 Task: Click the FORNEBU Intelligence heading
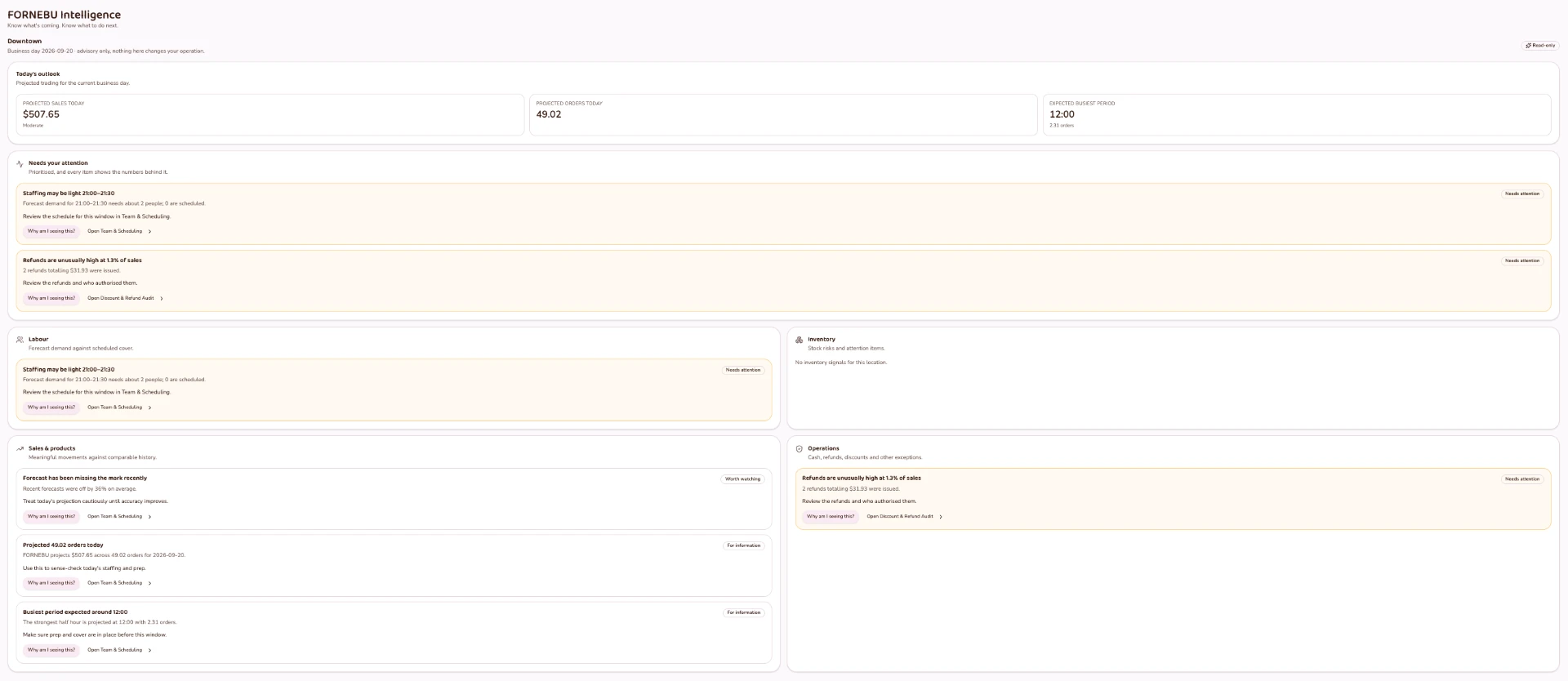(64, 15)
